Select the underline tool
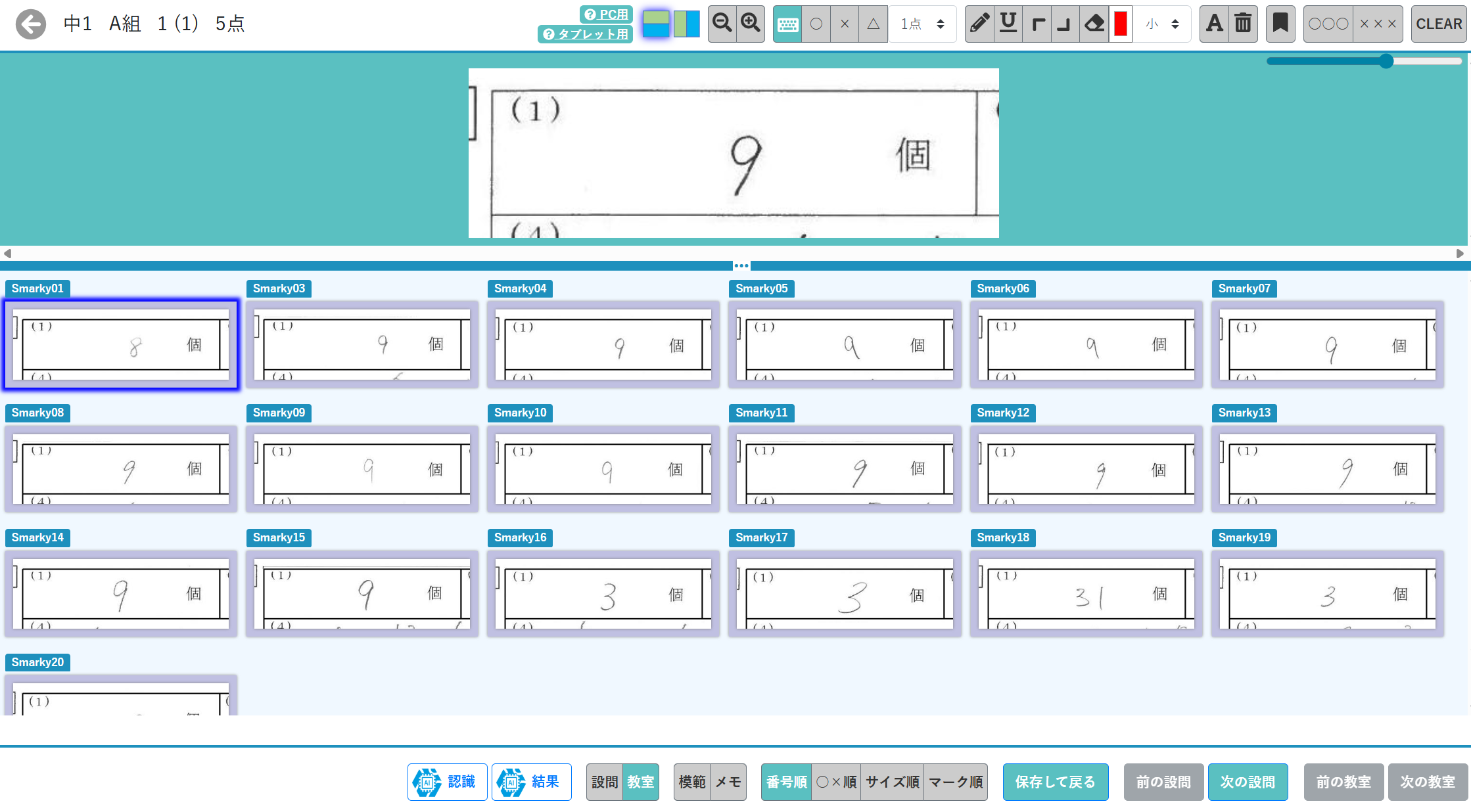This screenshot has width=1471, height=812. [1008, 24]
